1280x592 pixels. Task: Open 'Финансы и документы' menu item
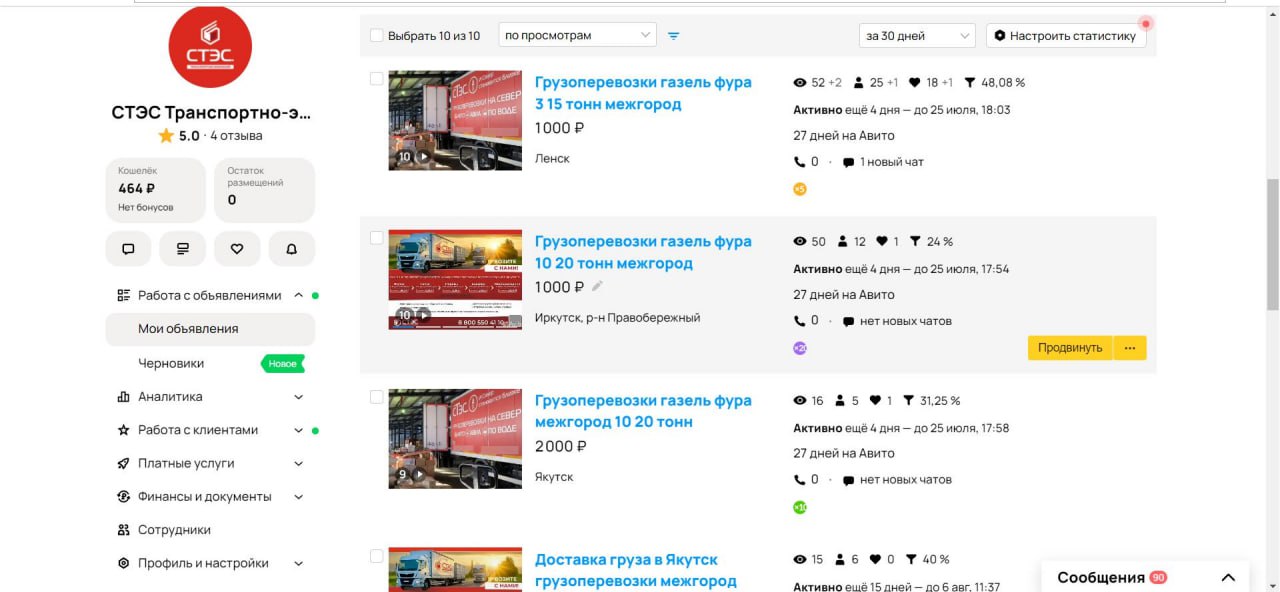[x=205, y=496]
